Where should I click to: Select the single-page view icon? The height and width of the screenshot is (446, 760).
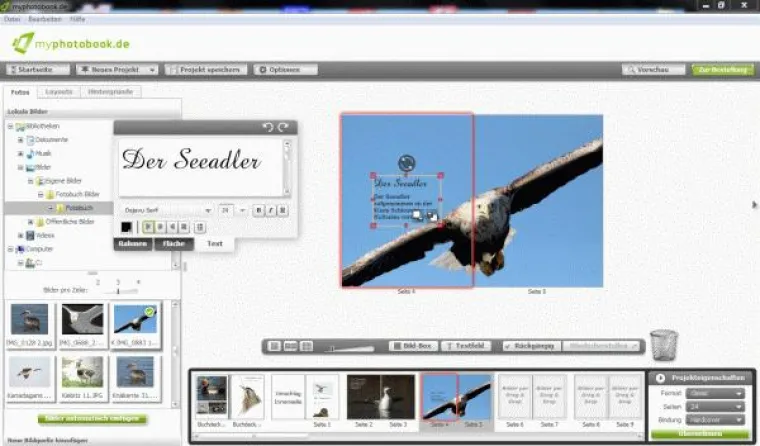tap(275, 346)
